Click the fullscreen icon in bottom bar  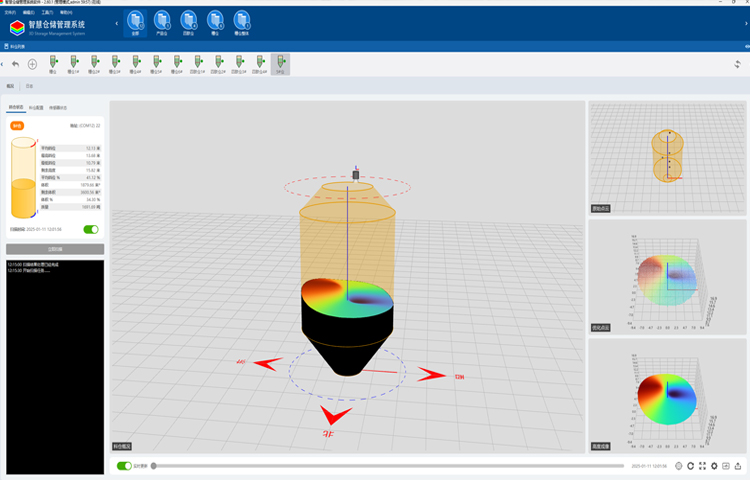pyautogui.click(x=703, y=466)
